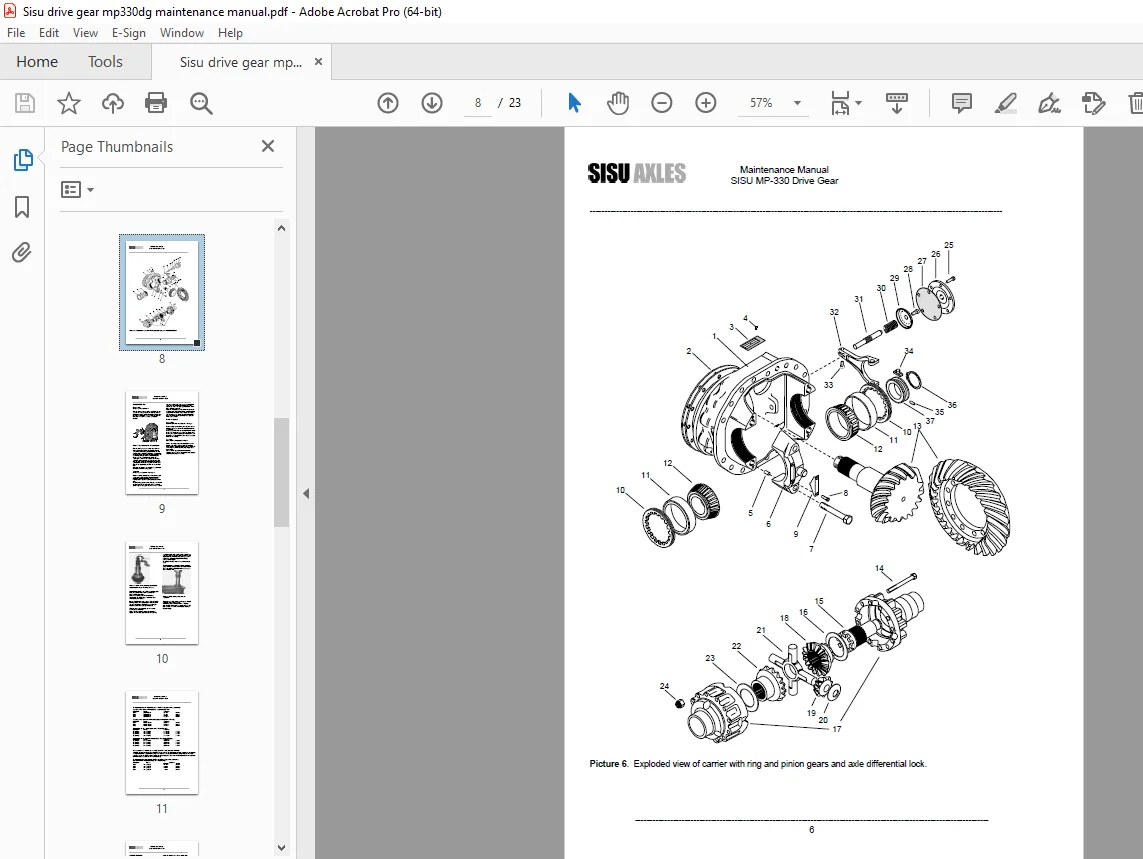This screenshot has height=859, width=1143.
Task: Add a sticky note comment
Action: coord(961,103)
